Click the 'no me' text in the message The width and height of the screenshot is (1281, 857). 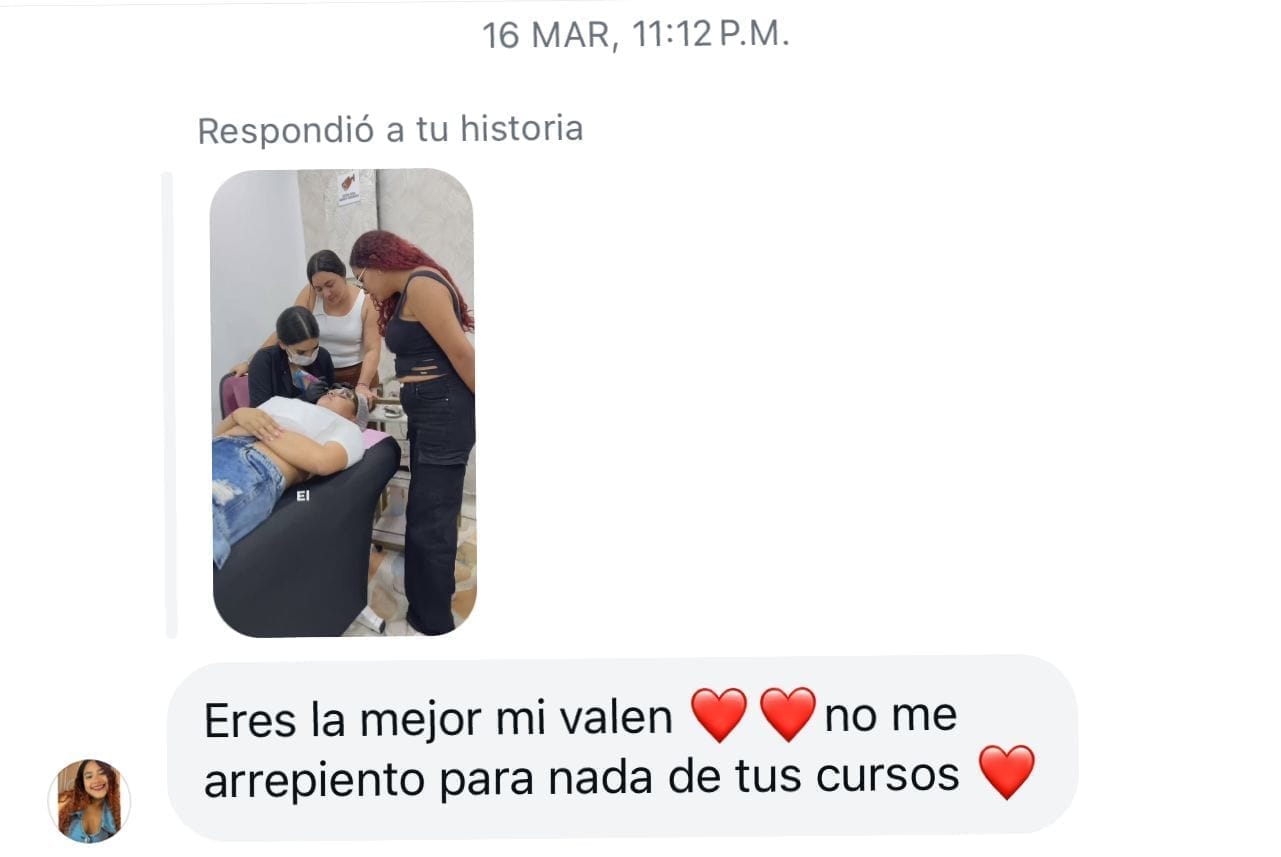[891, 717]
